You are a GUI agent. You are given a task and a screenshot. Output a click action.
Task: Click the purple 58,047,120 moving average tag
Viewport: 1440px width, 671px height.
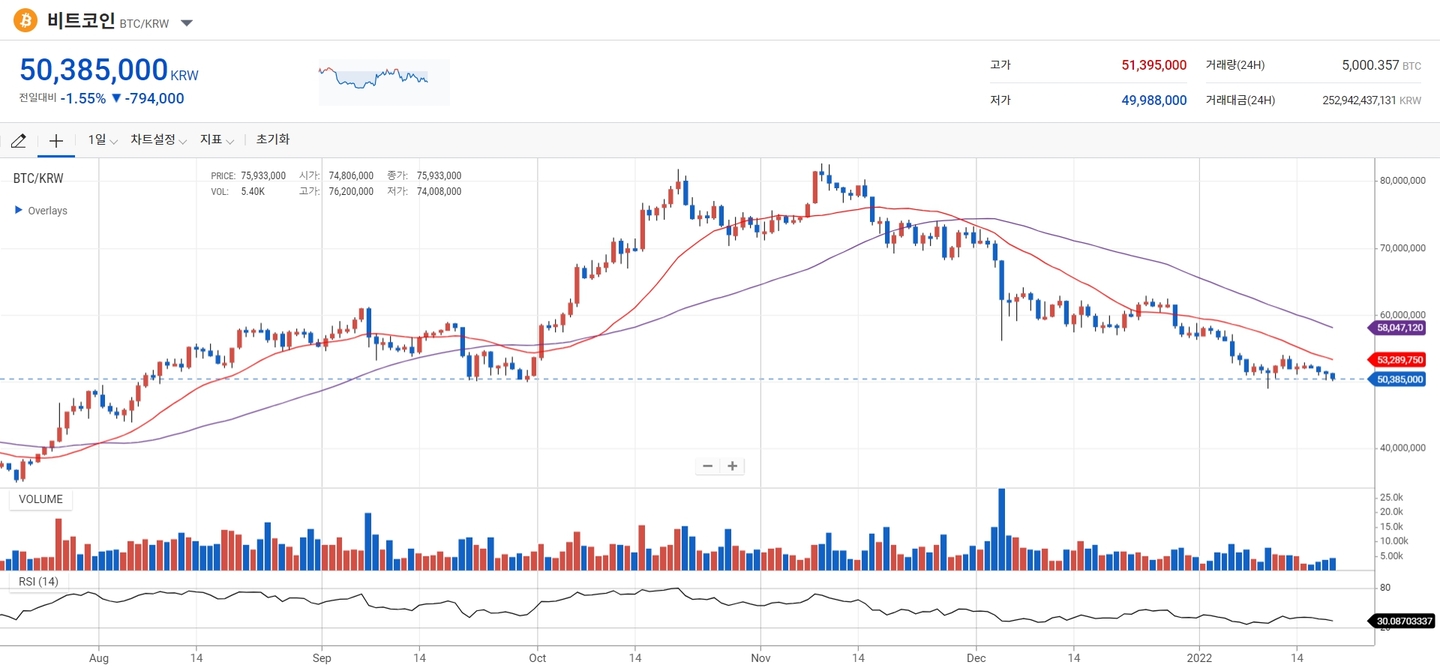[x=1399, y=327]
